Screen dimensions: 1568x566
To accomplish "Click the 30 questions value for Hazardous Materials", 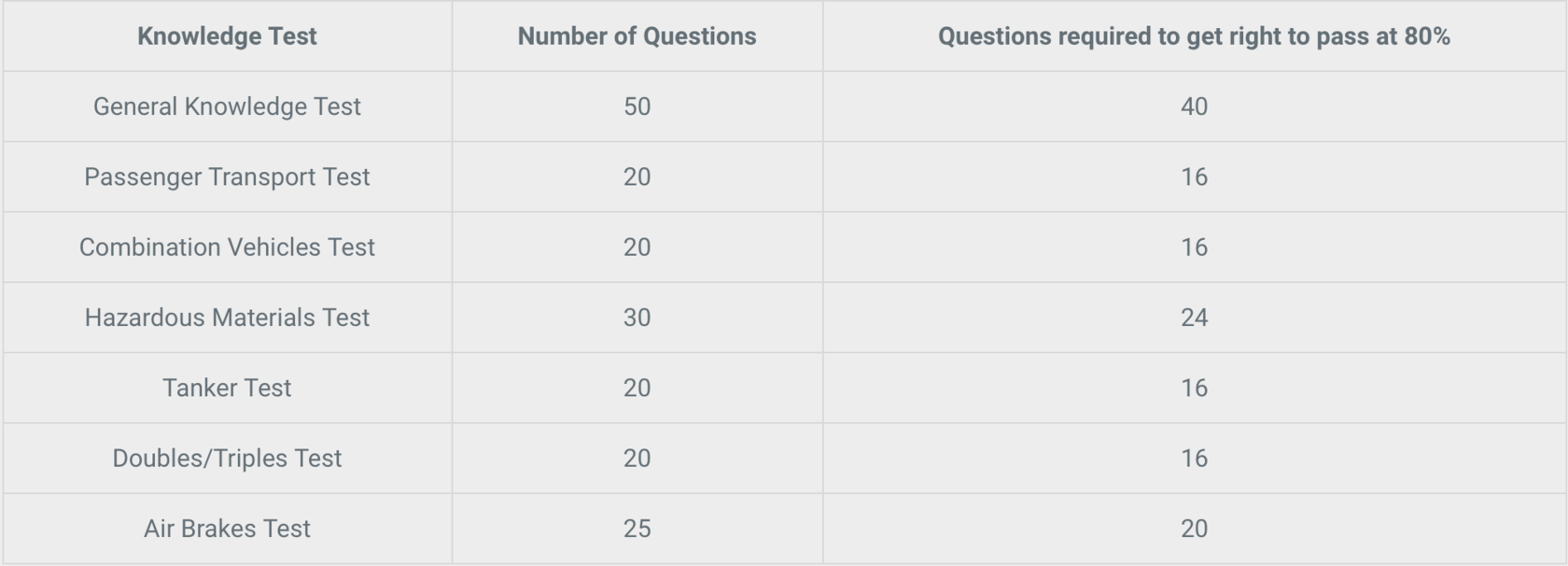I will 637,318.
